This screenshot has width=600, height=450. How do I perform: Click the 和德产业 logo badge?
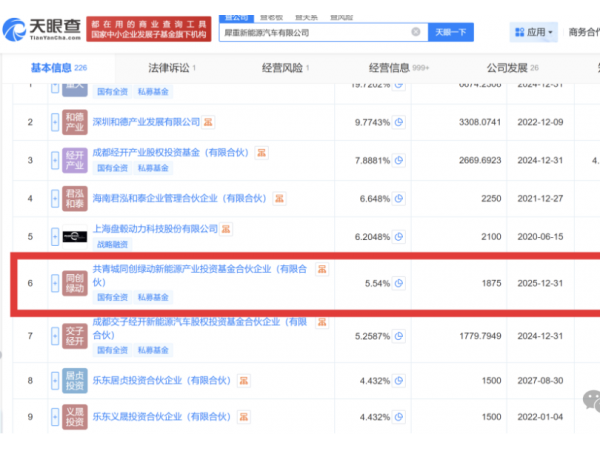click(74, 123)
